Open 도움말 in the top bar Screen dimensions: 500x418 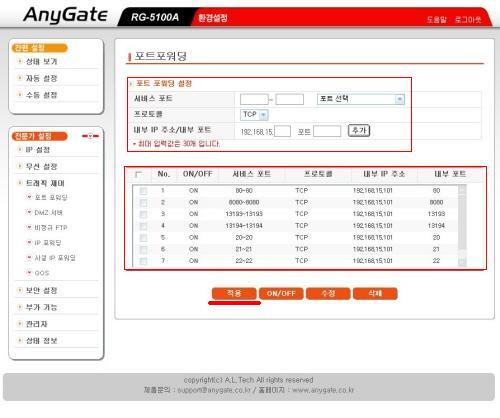[436, 20]
